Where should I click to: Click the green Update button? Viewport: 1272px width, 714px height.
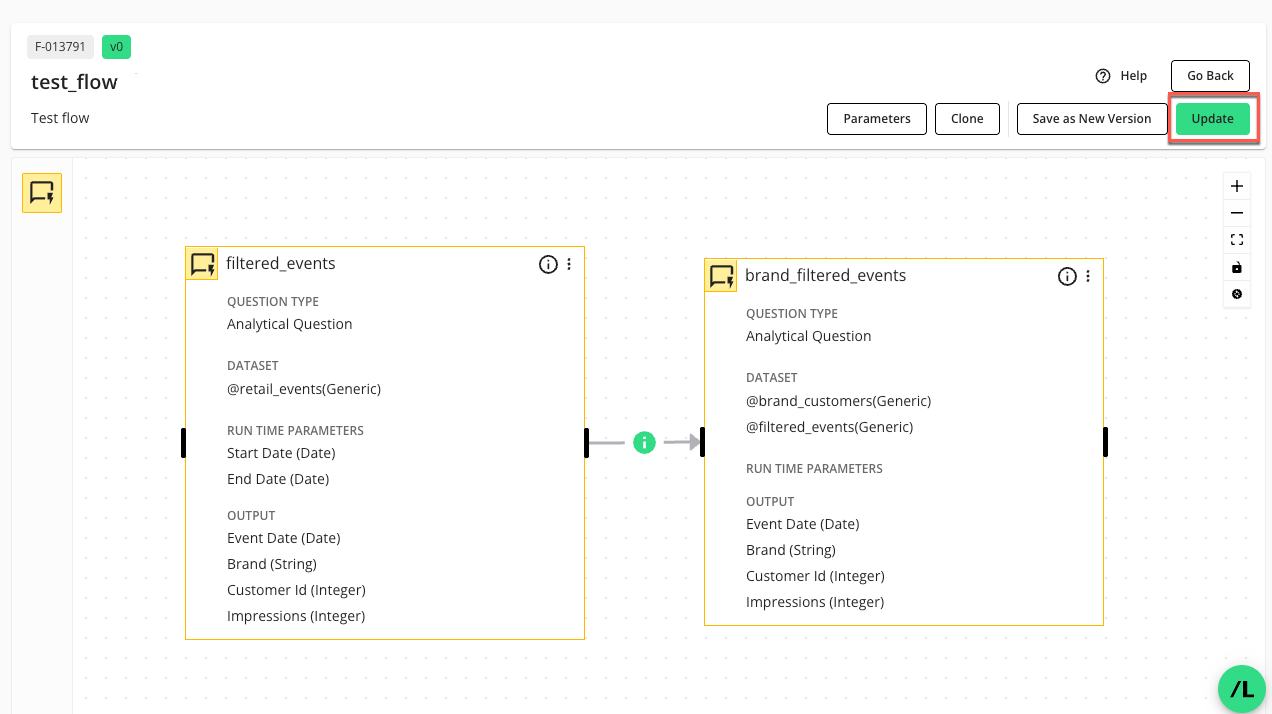[x=1212, y=119]
